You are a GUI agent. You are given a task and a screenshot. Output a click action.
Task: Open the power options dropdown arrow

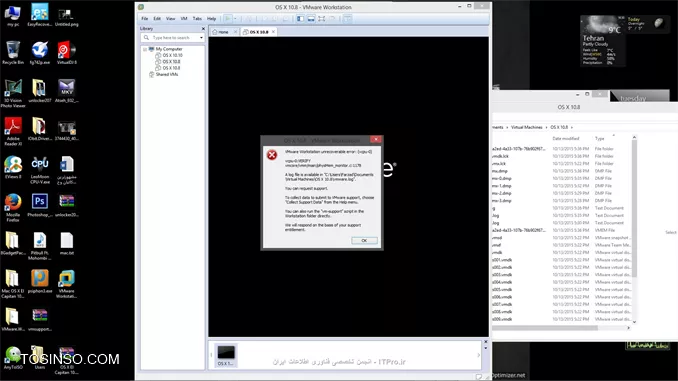pos(235,19)
